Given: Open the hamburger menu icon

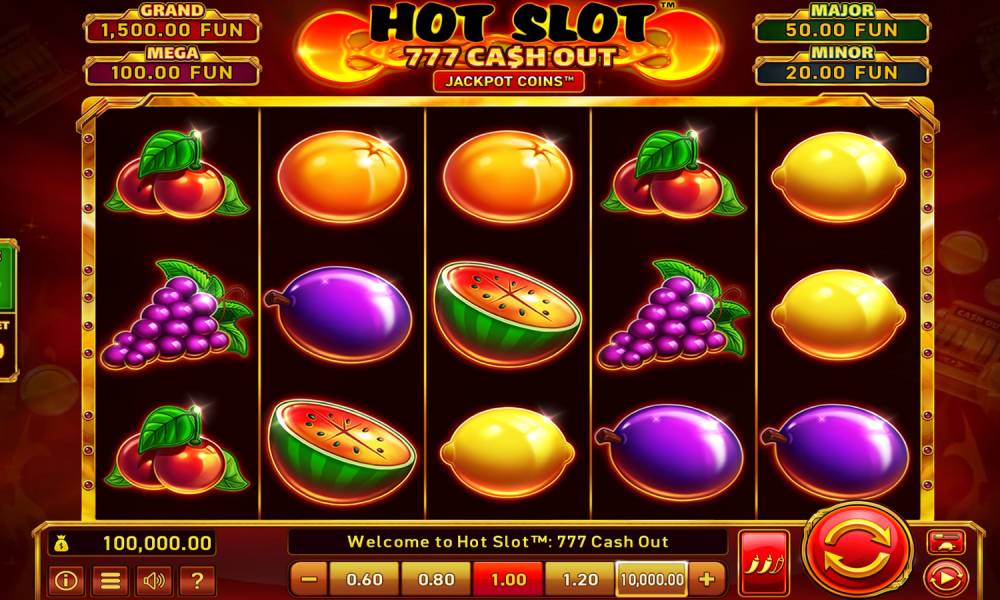Looking at the screenshot, I should point(110,580).
